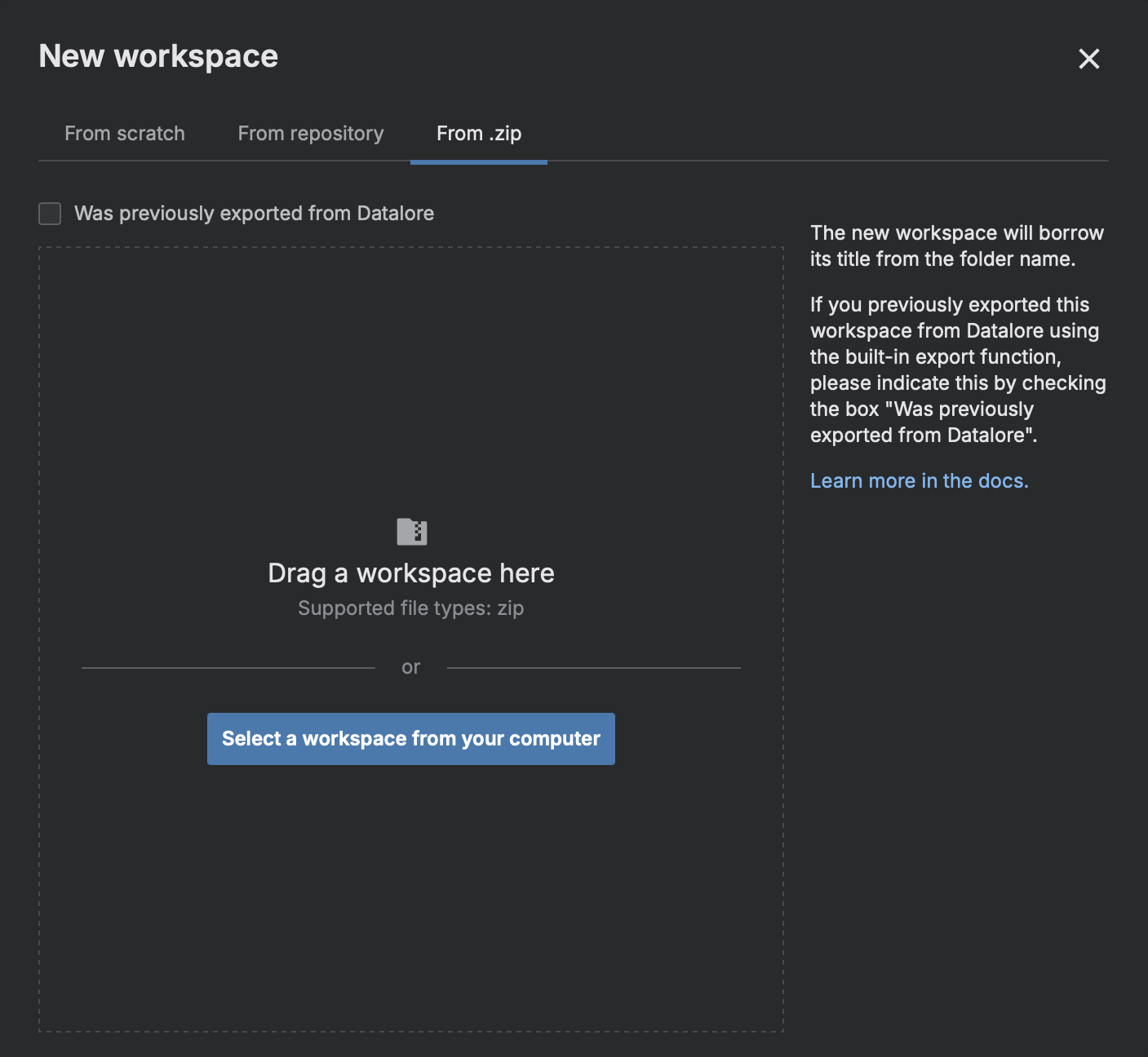The width and height of the screenshot is (1148, 1057).
Task: Click the paragraph about the built-in export function
Action: (x=958, y=370)
